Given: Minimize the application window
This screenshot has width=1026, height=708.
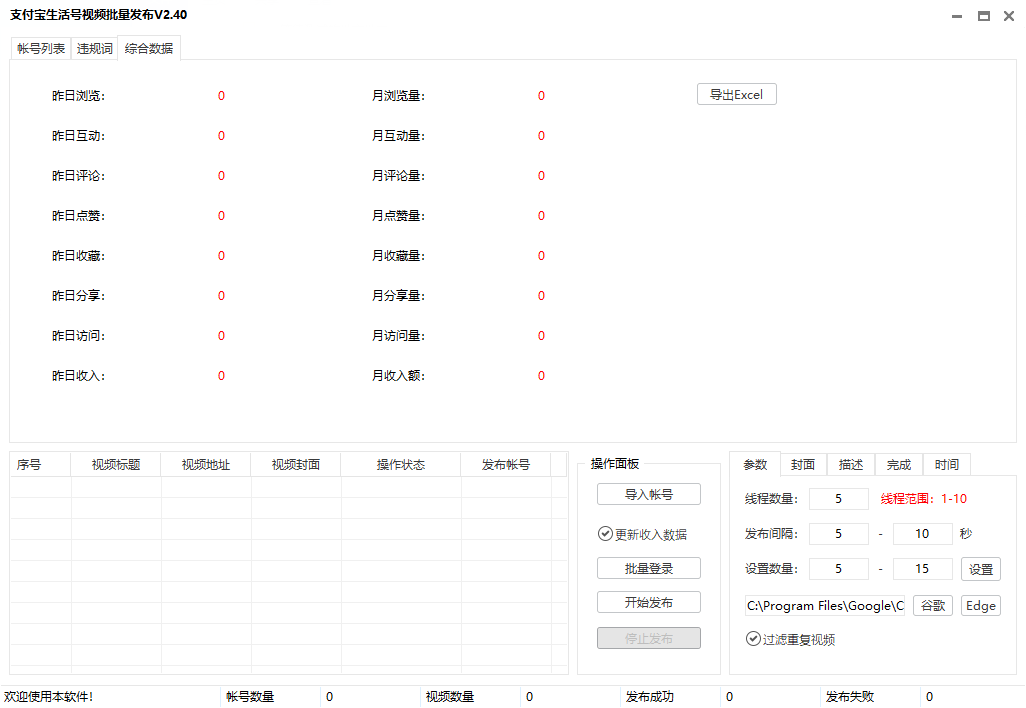Looking at the screenshot, I should [957, 16].
